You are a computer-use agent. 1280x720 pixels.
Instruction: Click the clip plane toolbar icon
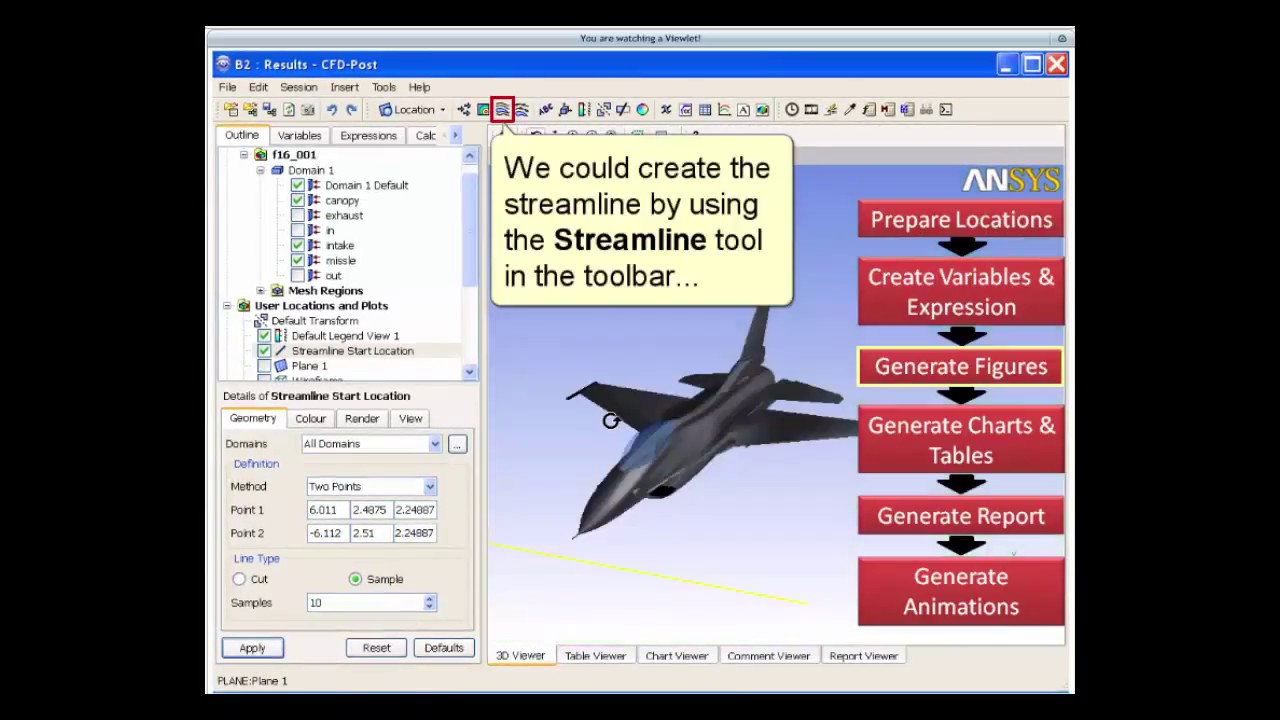click(623, 110)
